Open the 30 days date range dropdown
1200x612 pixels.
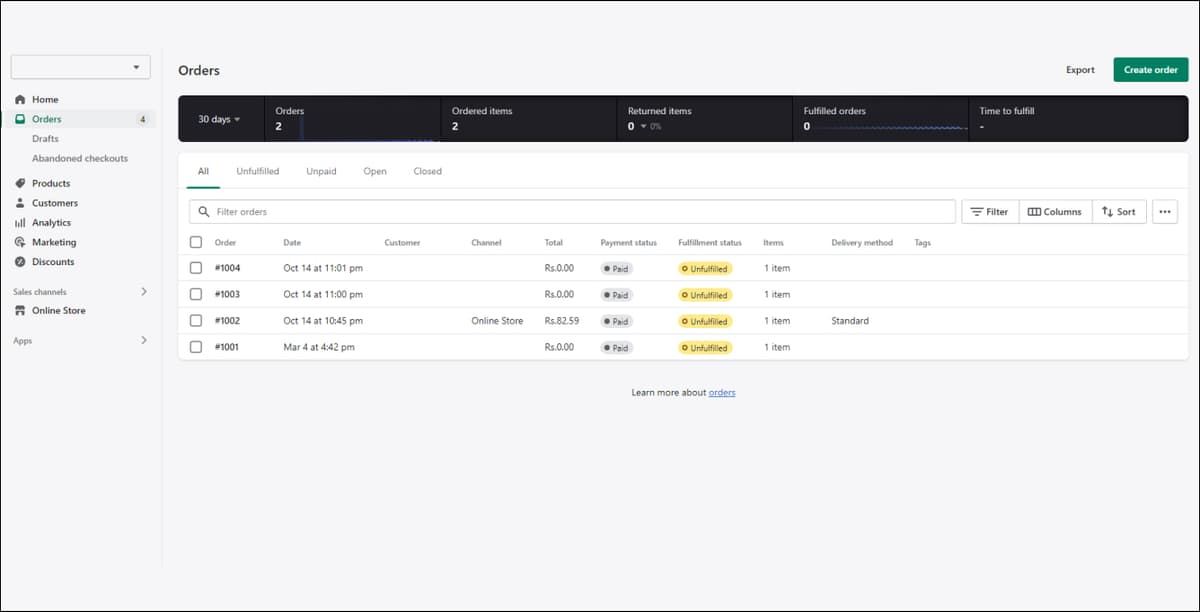(x=219, y=119)
